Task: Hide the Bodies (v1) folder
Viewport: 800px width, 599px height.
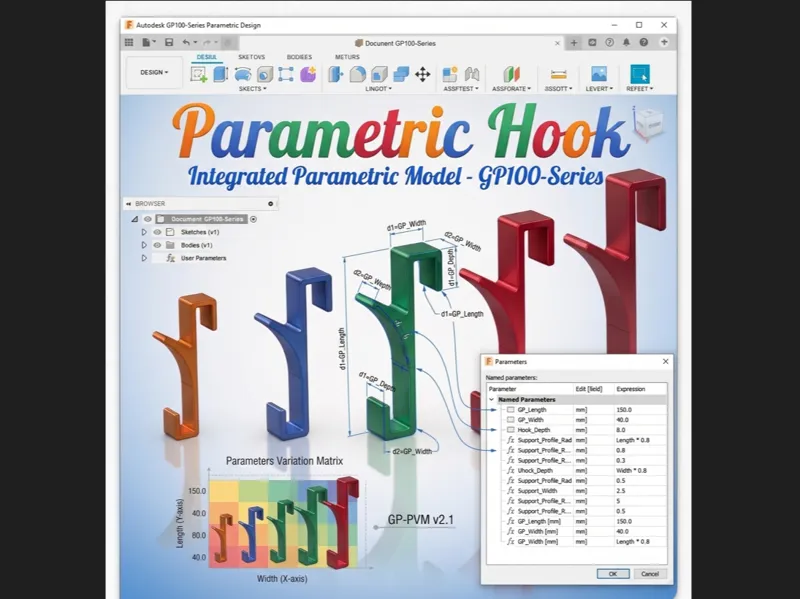Action: click(157, 245)
